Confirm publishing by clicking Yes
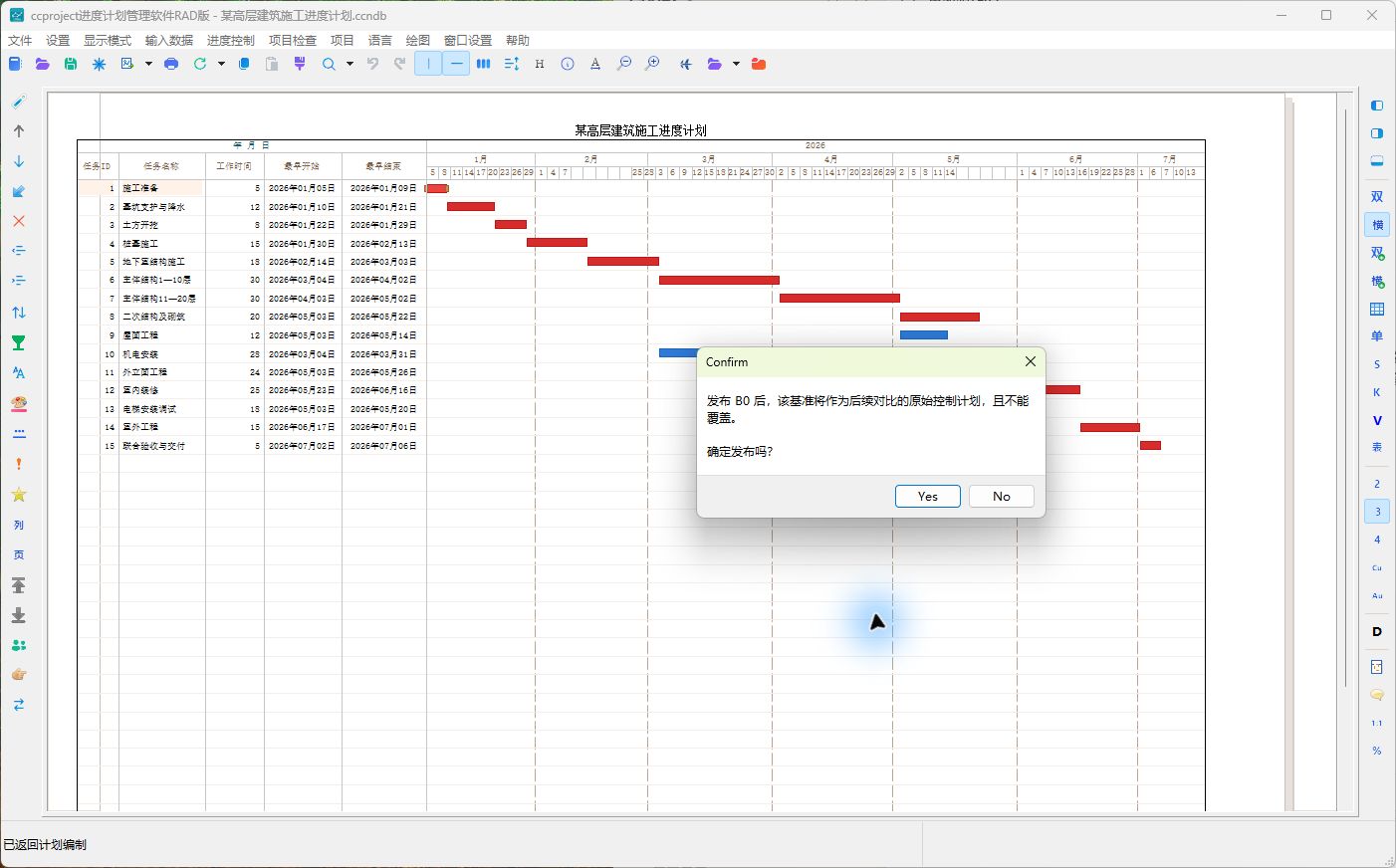1396x868 pixels. pyautogui.click(x=927, y=496)
